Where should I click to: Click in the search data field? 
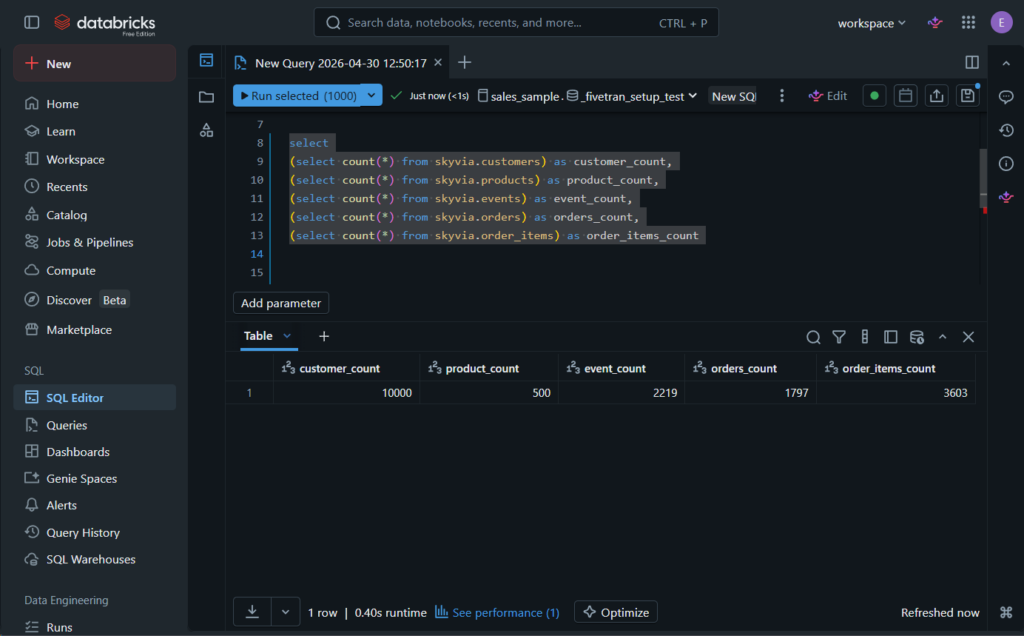pyautogui.click(x=516, y=23)
